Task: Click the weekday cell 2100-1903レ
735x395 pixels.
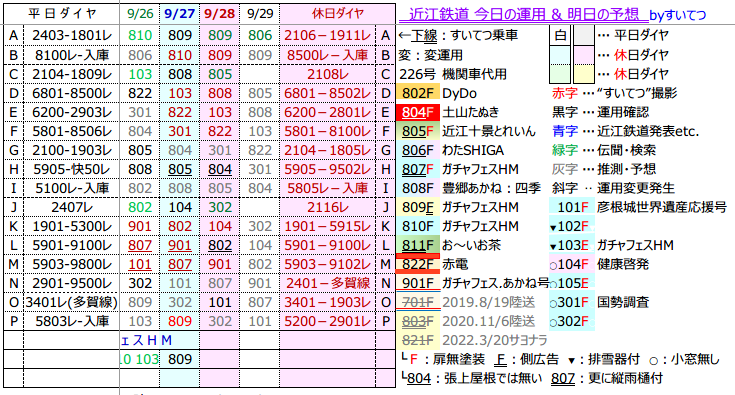Action: coord(72,150)
